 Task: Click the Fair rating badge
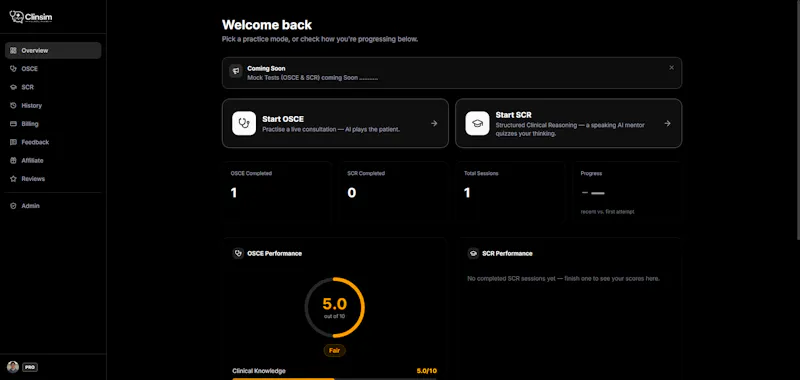click(x=335, y=350)
